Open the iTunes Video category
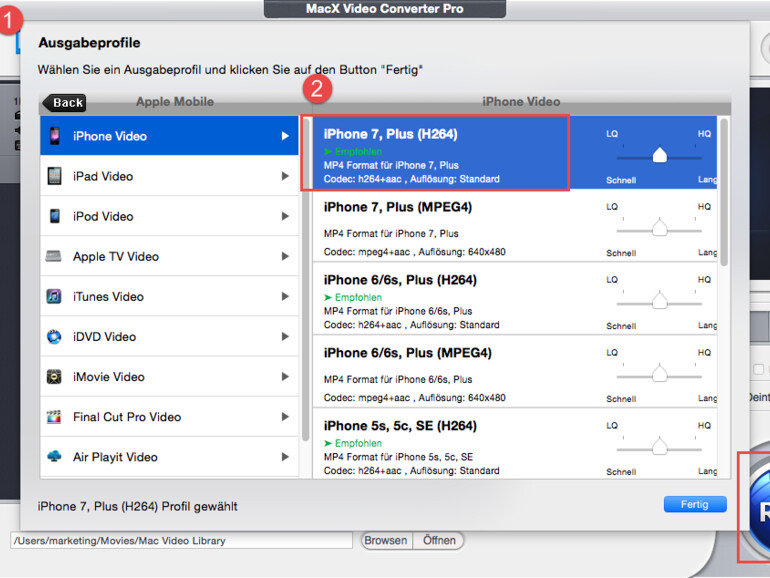Screen dimensions: 770x578 [169, 296]
